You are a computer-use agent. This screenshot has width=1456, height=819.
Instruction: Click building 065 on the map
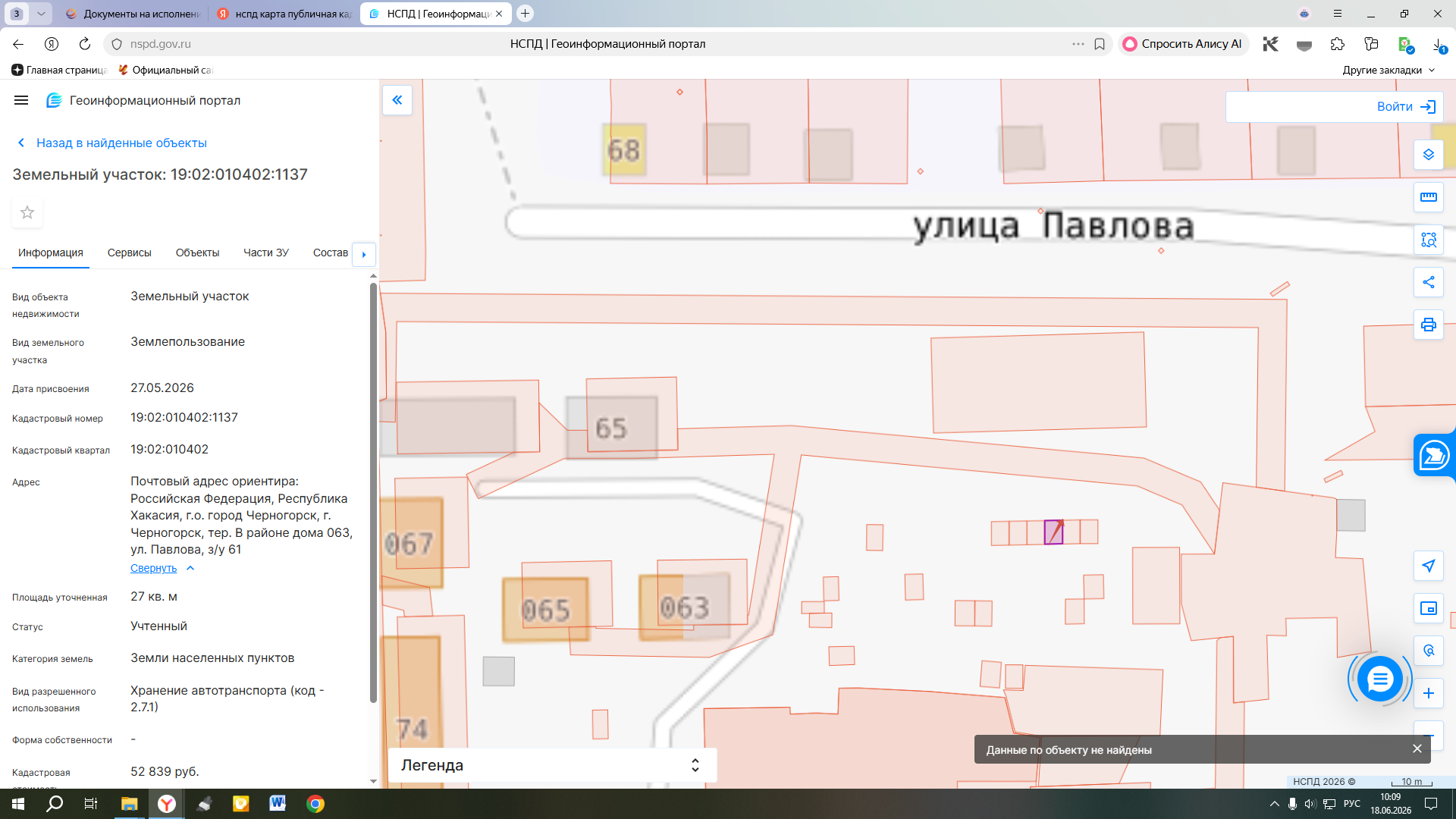[x=545, y=609]
